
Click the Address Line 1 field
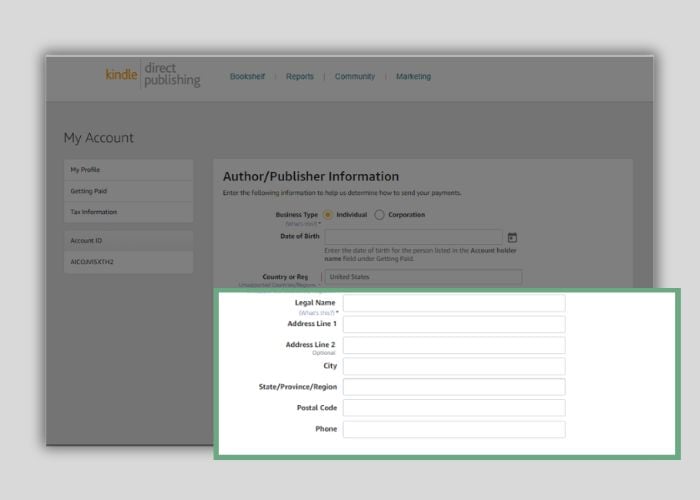(x=454, y=324)
